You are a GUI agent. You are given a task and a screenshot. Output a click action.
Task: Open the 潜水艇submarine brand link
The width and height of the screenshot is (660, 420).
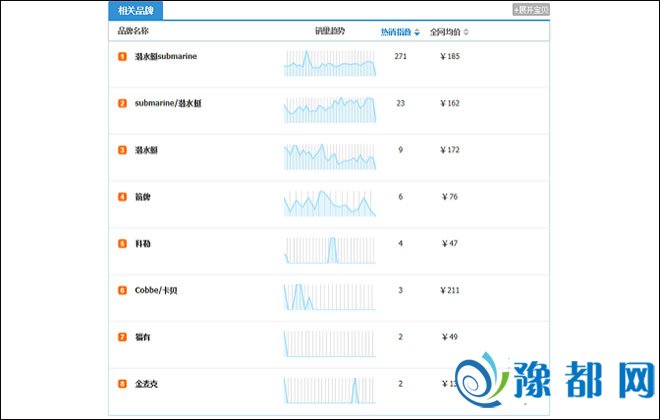pos(166,57)
